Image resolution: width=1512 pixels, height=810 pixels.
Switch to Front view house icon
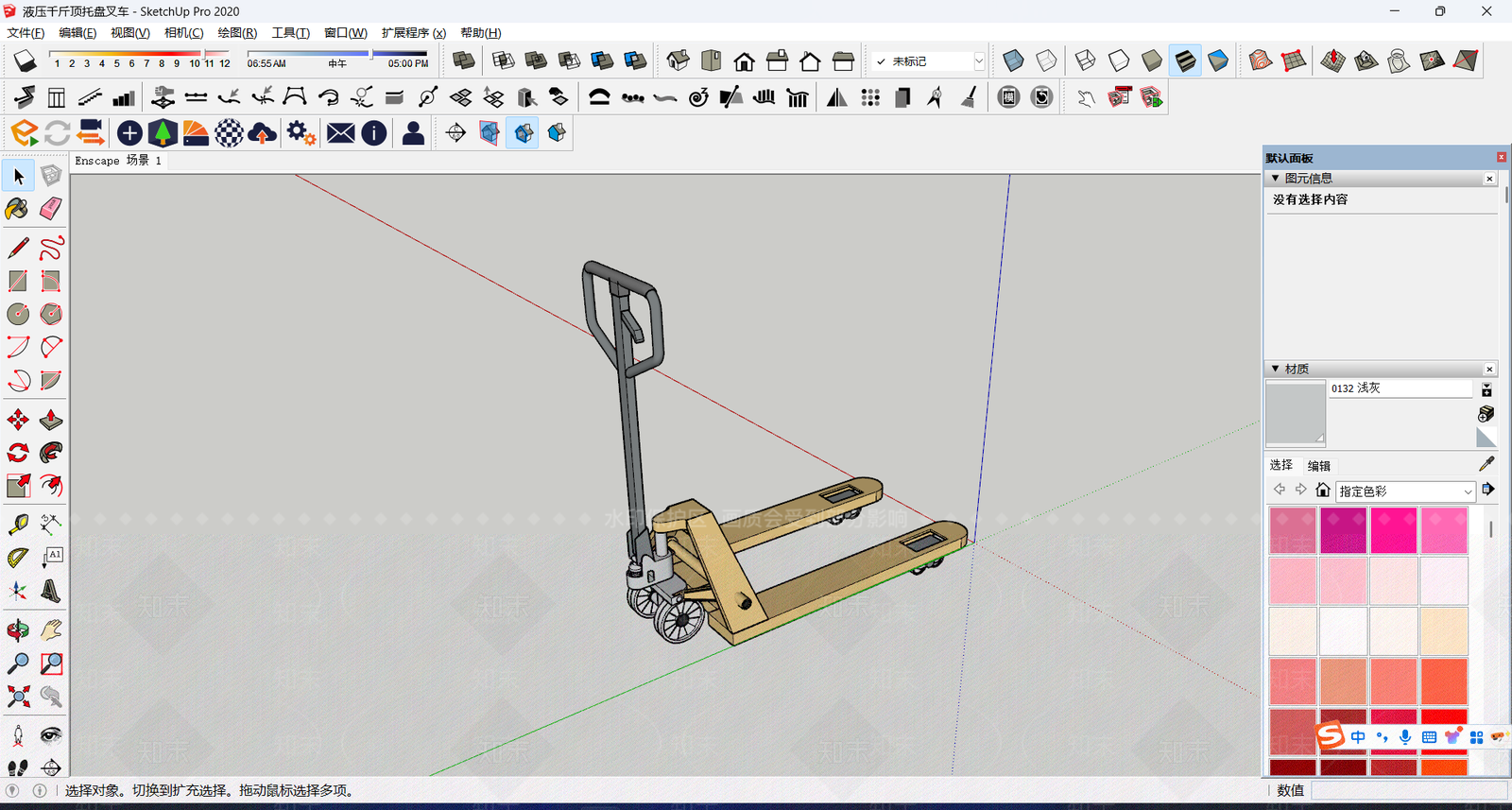click(x=744, y=61)
